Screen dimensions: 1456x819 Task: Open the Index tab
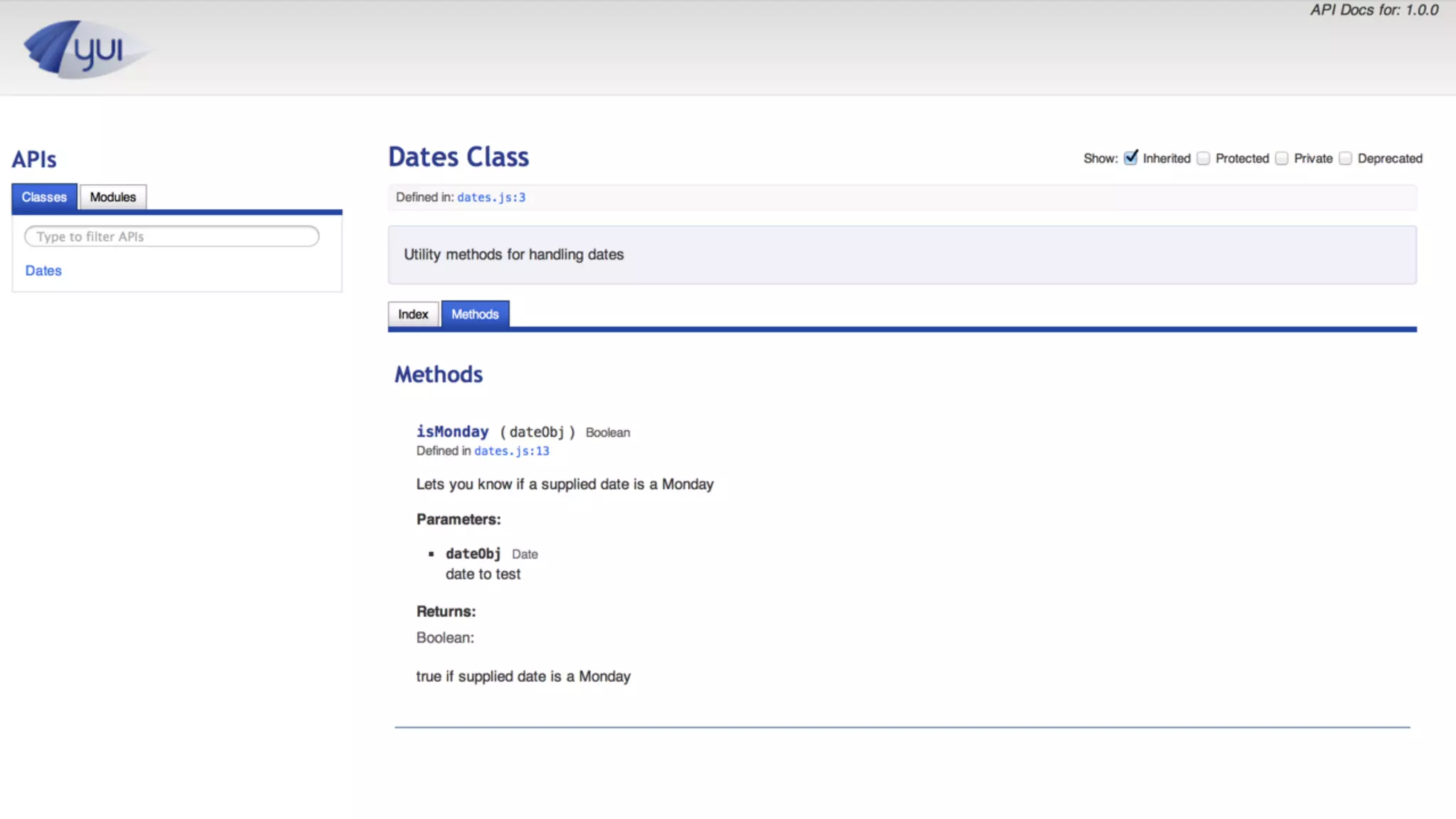(x=412, y=314)
